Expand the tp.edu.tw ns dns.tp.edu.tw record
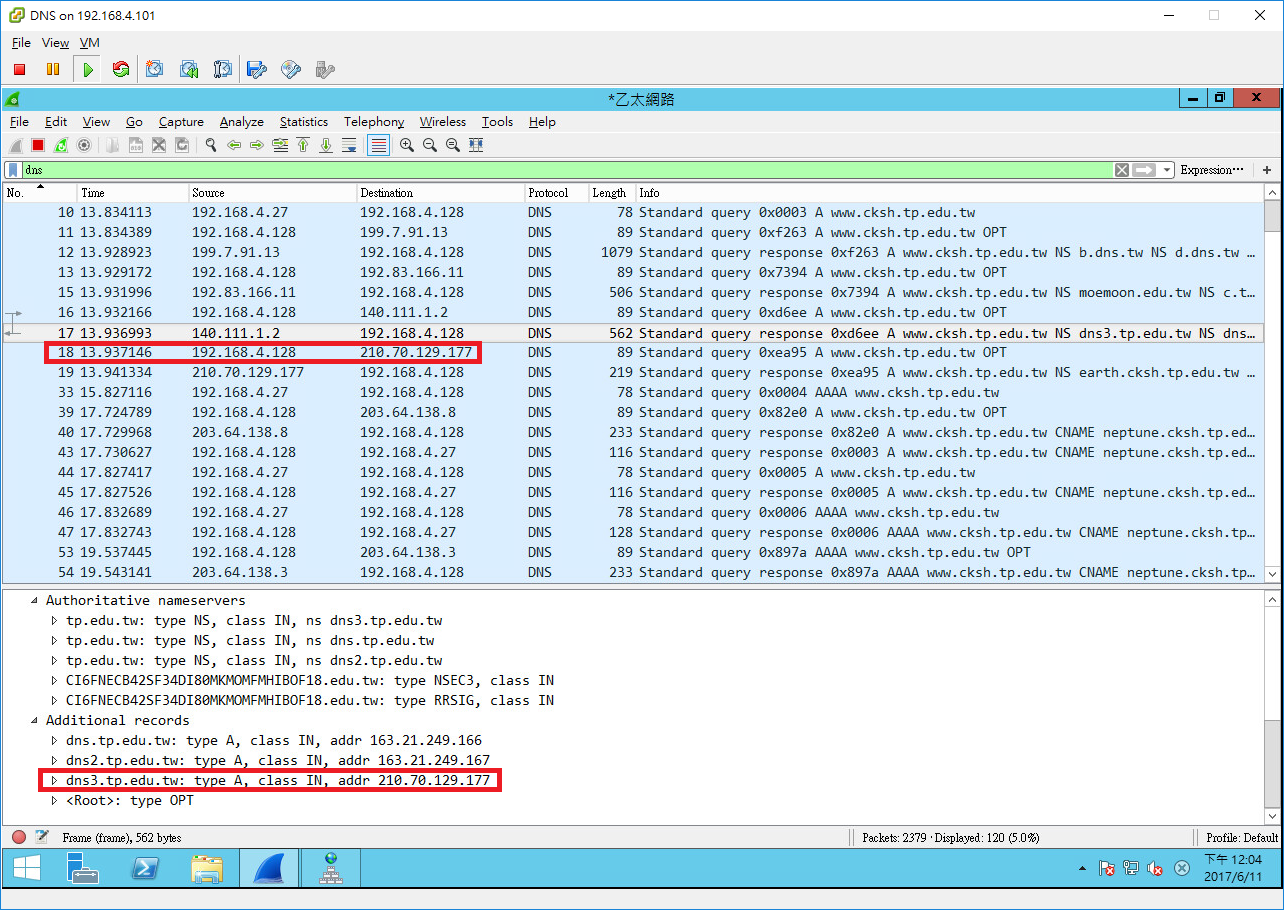 55,640
